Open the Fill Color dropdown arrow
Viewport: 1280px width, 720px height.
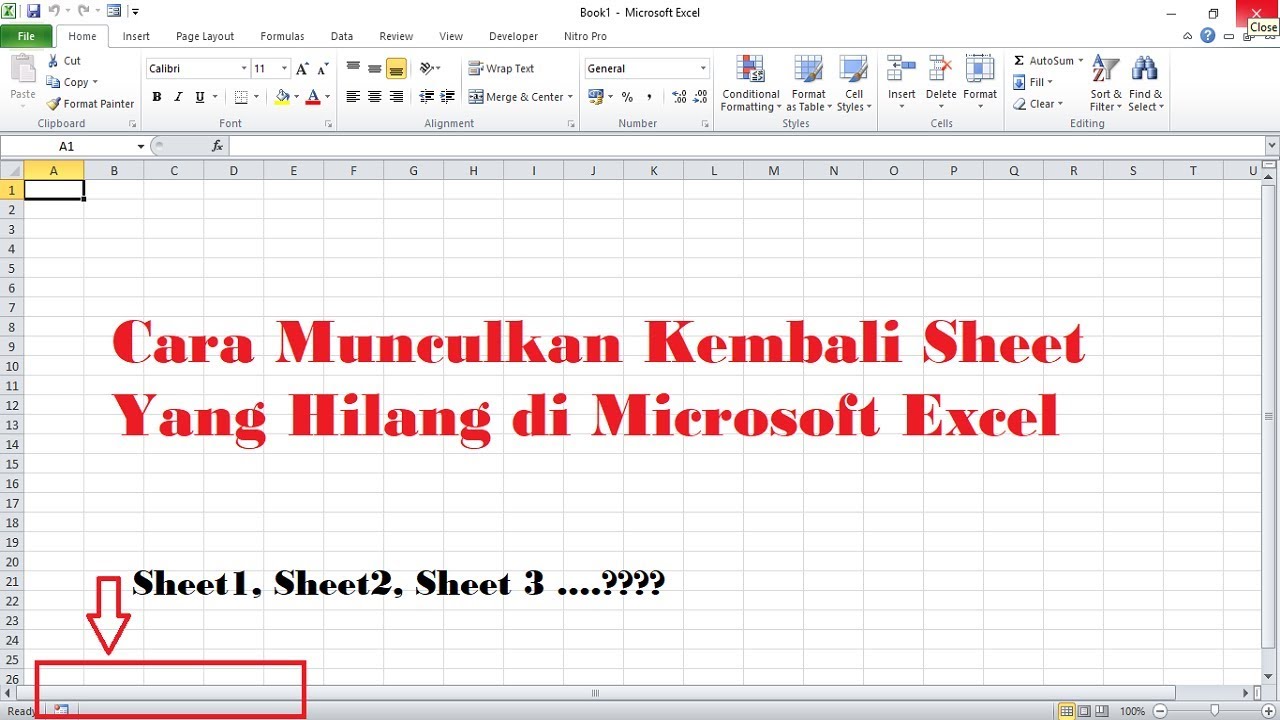pos(296,97)
